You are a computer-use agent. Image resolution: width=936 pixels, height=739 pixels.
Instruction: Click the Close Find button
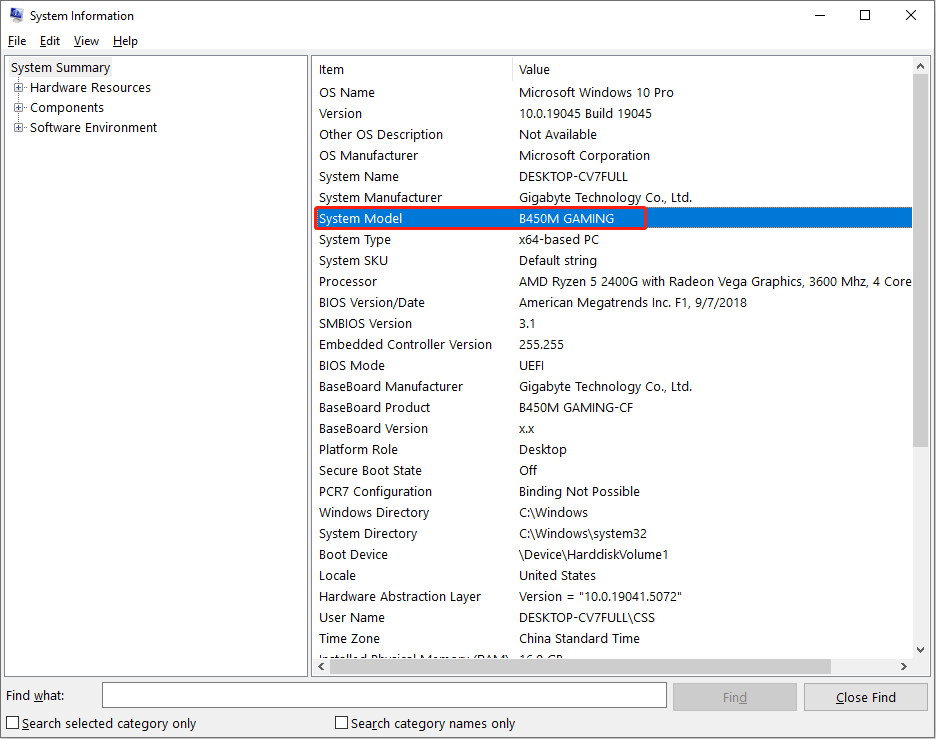point(865,697)
